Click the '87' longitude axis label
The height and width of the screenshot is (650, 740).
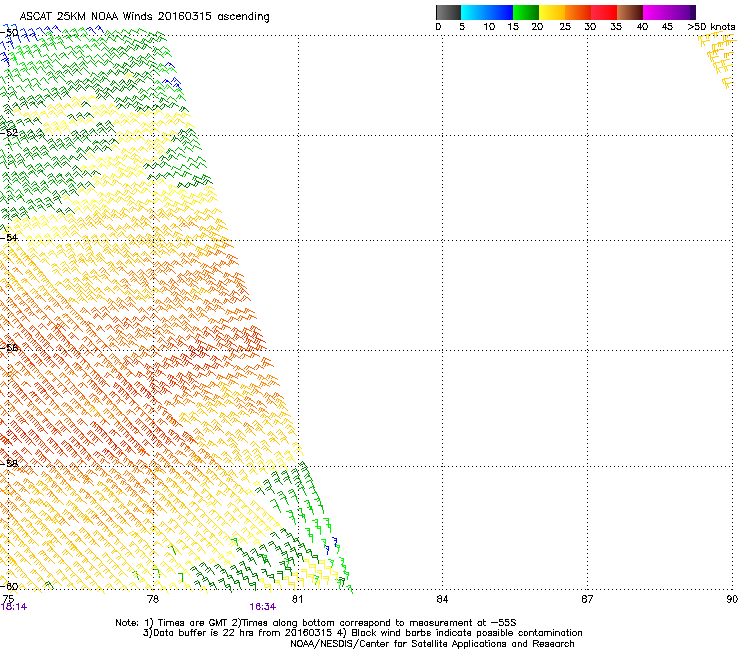pos(587,599)
